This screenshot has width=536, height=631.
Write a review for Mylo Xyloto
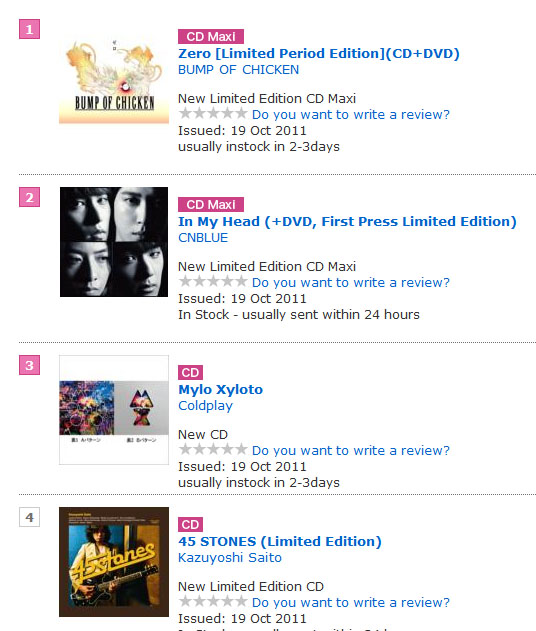[350, 450]
